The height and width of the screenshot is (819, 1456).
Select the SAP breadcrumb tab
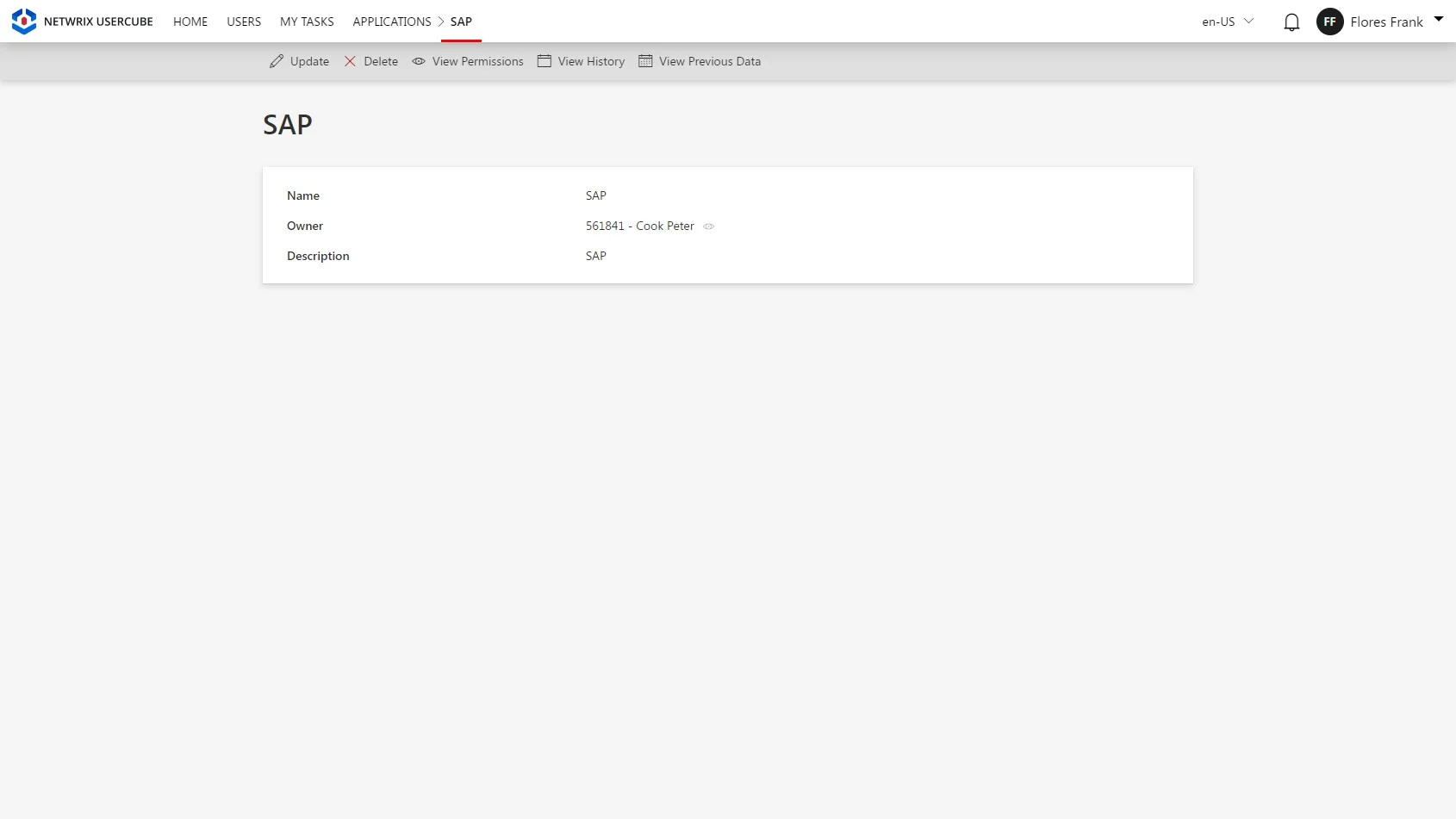point(461,22)
